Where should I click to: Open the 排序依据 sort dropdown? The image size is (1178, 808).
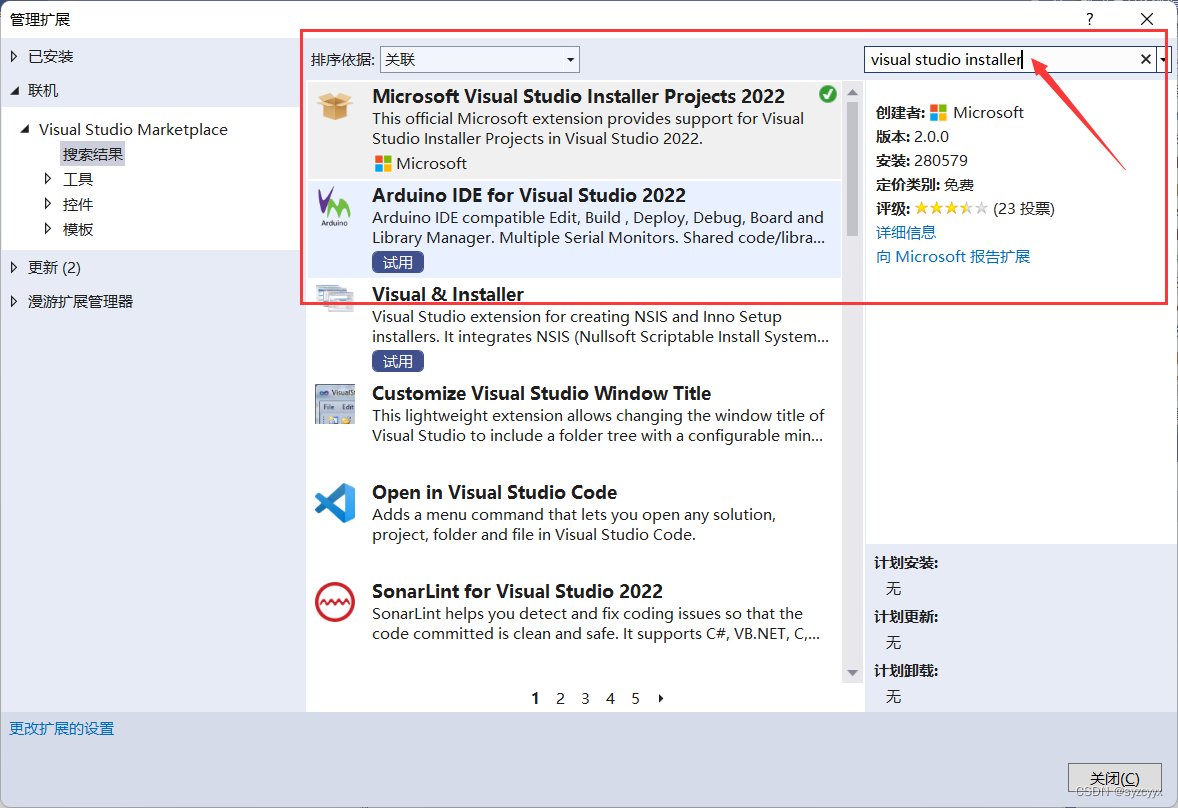tap(479, 59)
